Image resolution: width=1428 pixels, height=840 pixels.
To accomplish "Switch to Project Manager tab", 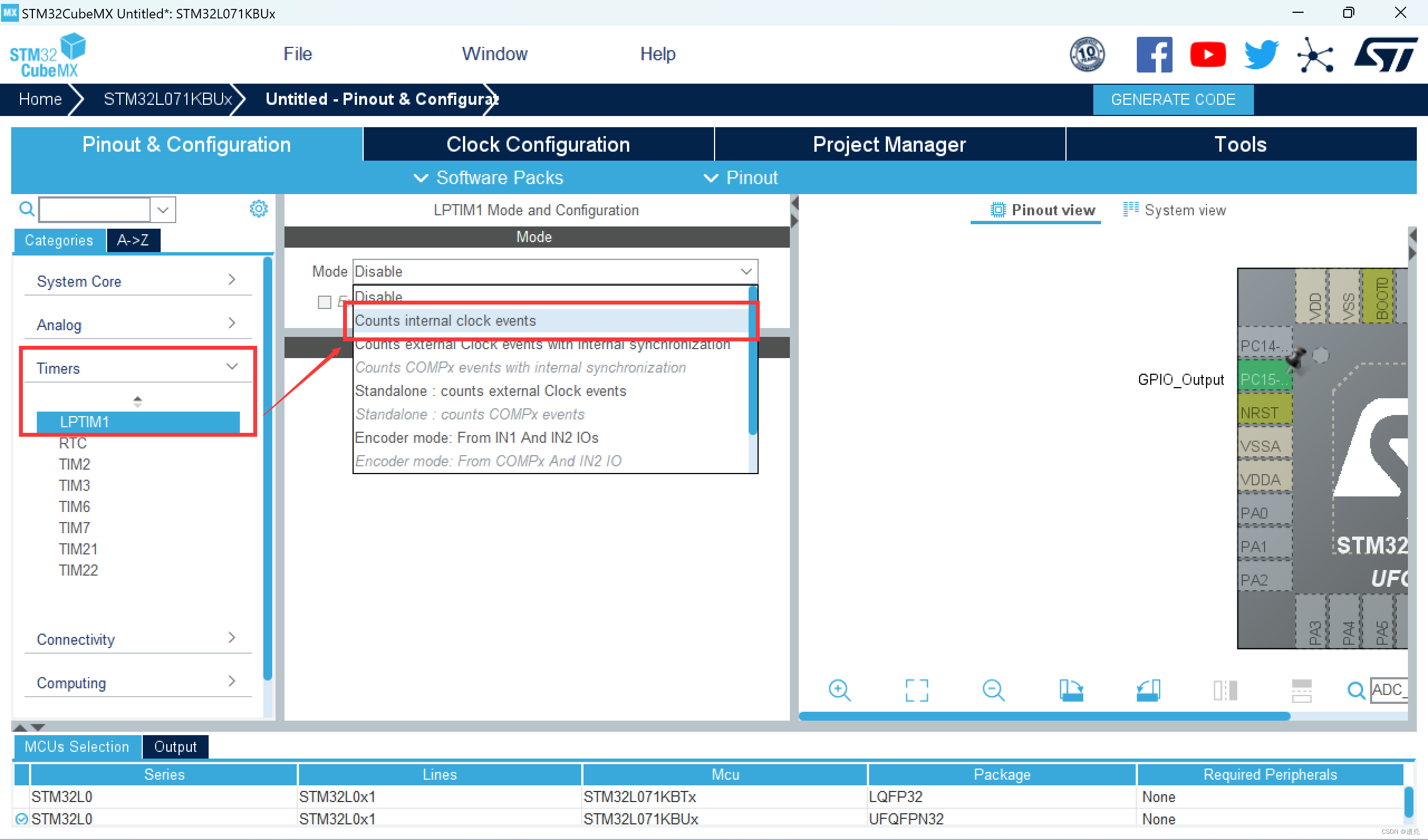I will tap(889, 144).
